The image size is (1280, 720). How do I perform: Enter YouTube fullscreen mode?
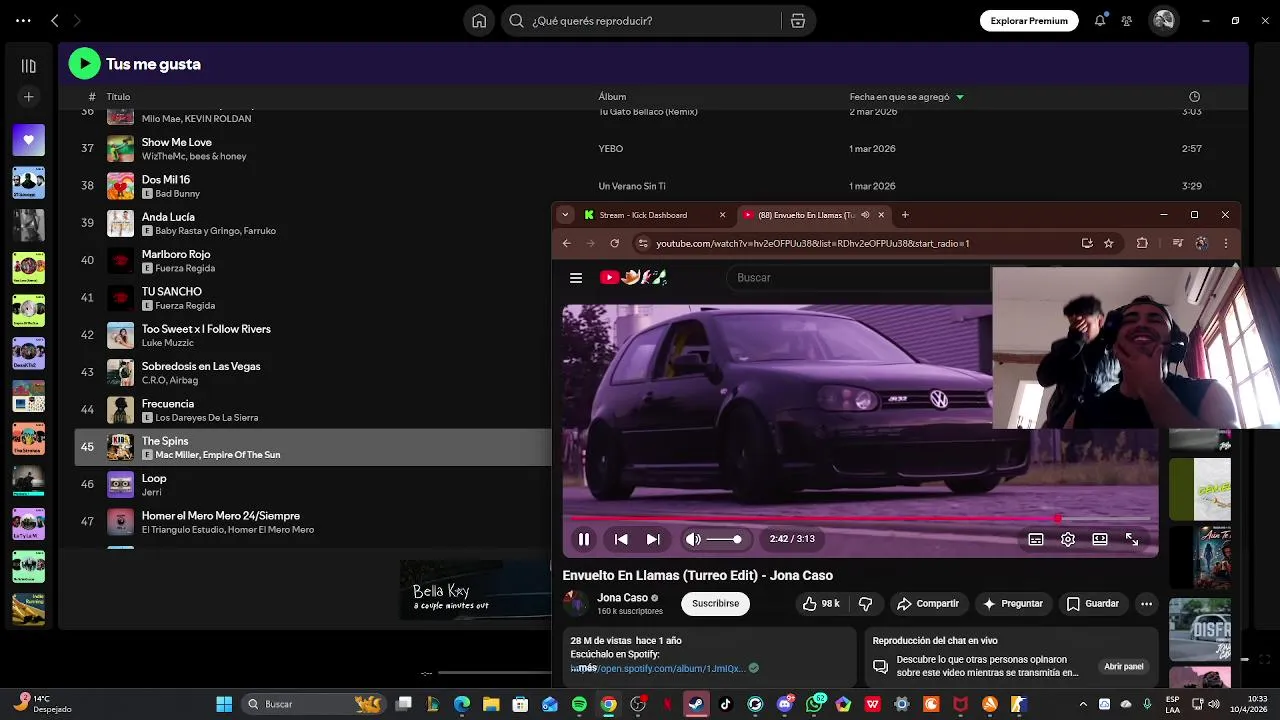pyautogui.click(x=1132, y=539)
